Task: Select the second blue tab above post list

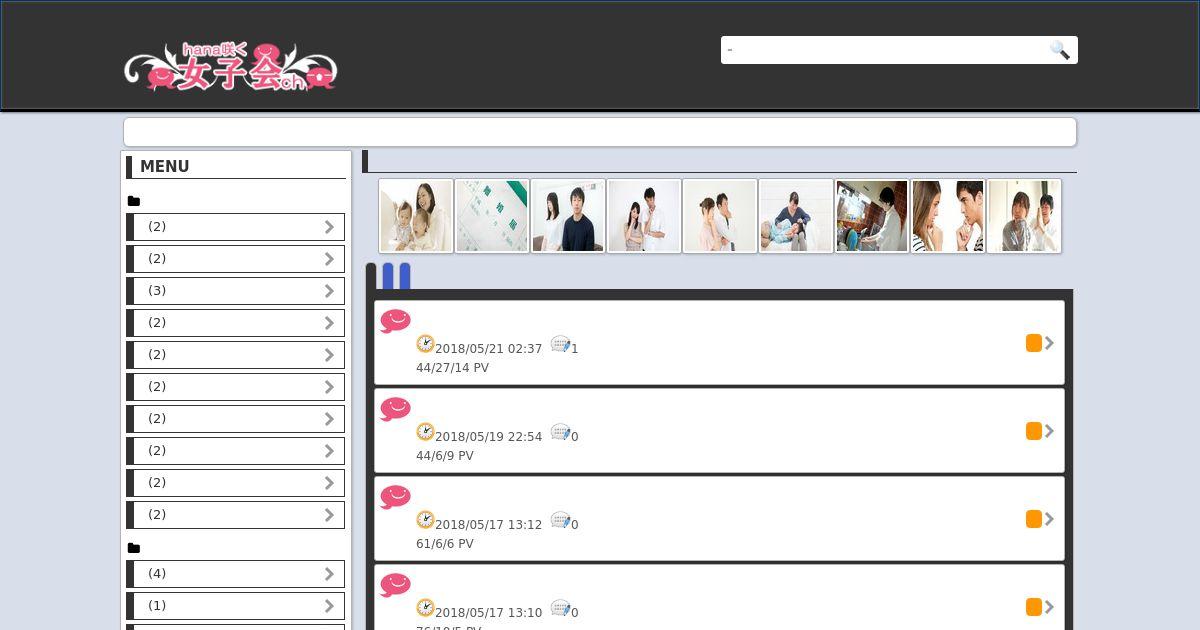Action: click(x=404, y=277)
